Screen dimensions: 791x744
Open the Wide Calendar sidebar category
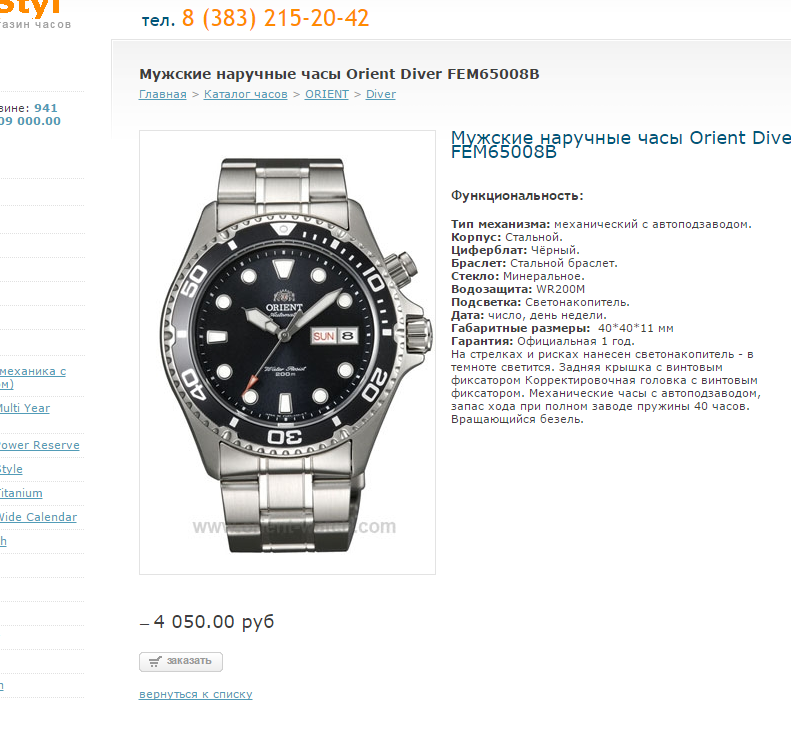(38, 517)
